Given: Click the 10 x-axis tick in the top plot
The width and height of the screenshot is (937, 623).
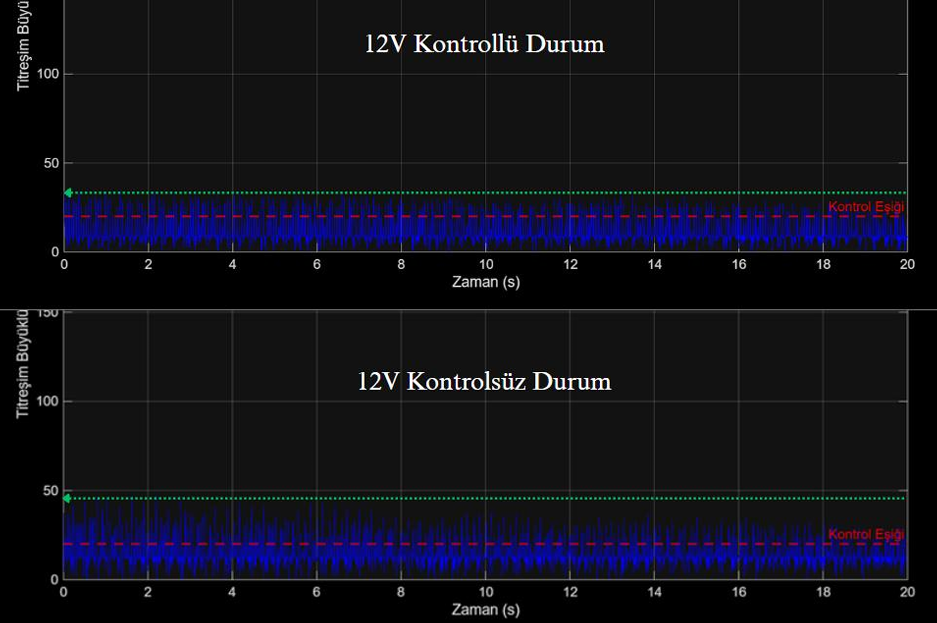Looking at the screenshot, I should coord(485,265).
